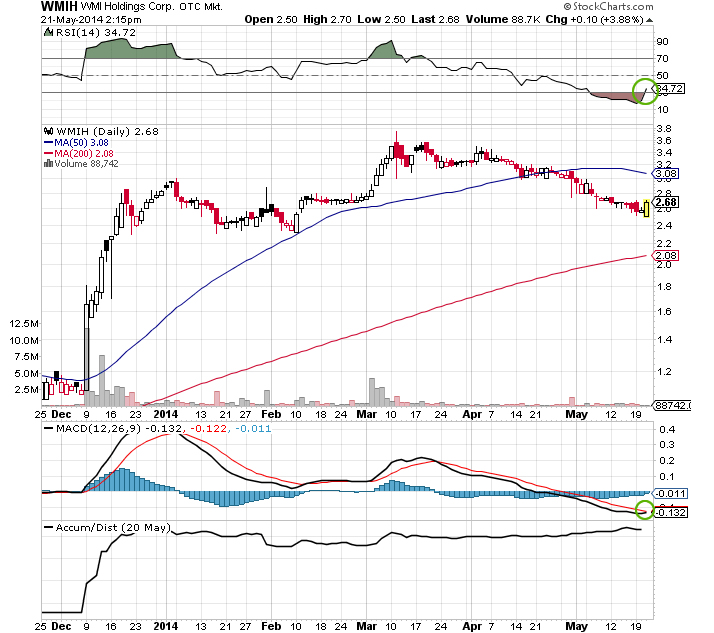Viewport: 714px width, 633px height.
Task: Click the Open 2.50 quote value
Action: click(x=270, y=20)
